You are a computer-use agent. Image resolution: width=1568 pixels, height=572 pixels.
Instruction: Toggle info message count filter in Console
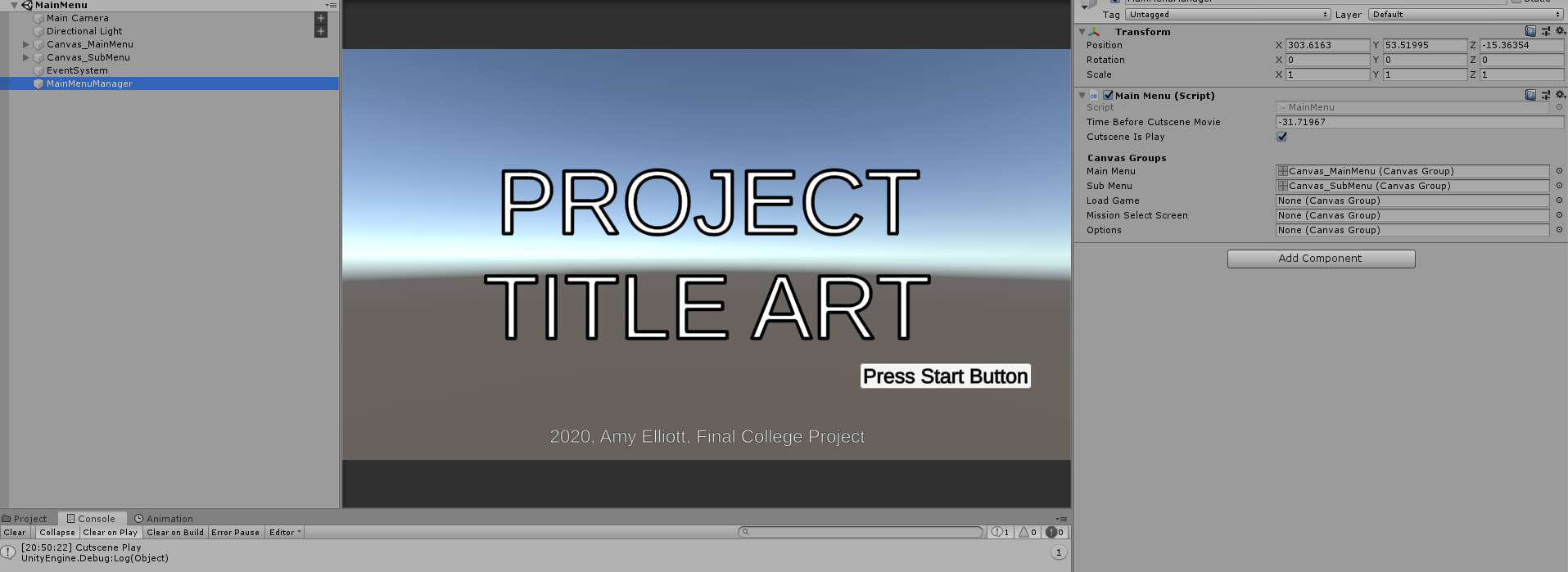point(1001,532)
